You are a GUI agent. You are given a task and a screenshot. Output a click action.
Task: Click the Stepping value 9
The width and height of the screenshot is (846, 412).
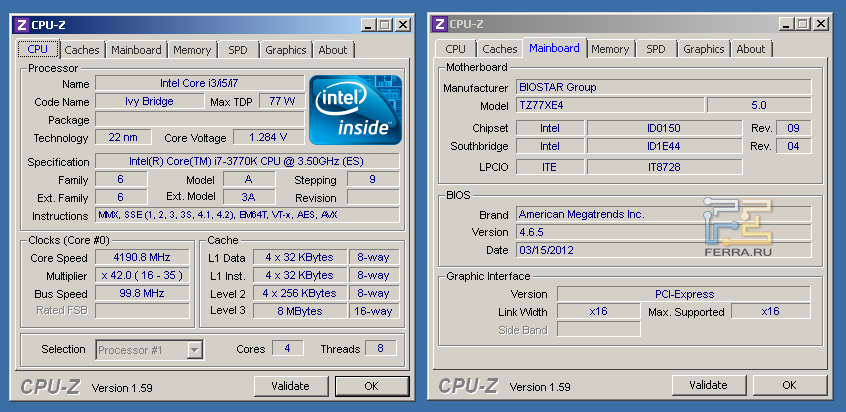373,179
